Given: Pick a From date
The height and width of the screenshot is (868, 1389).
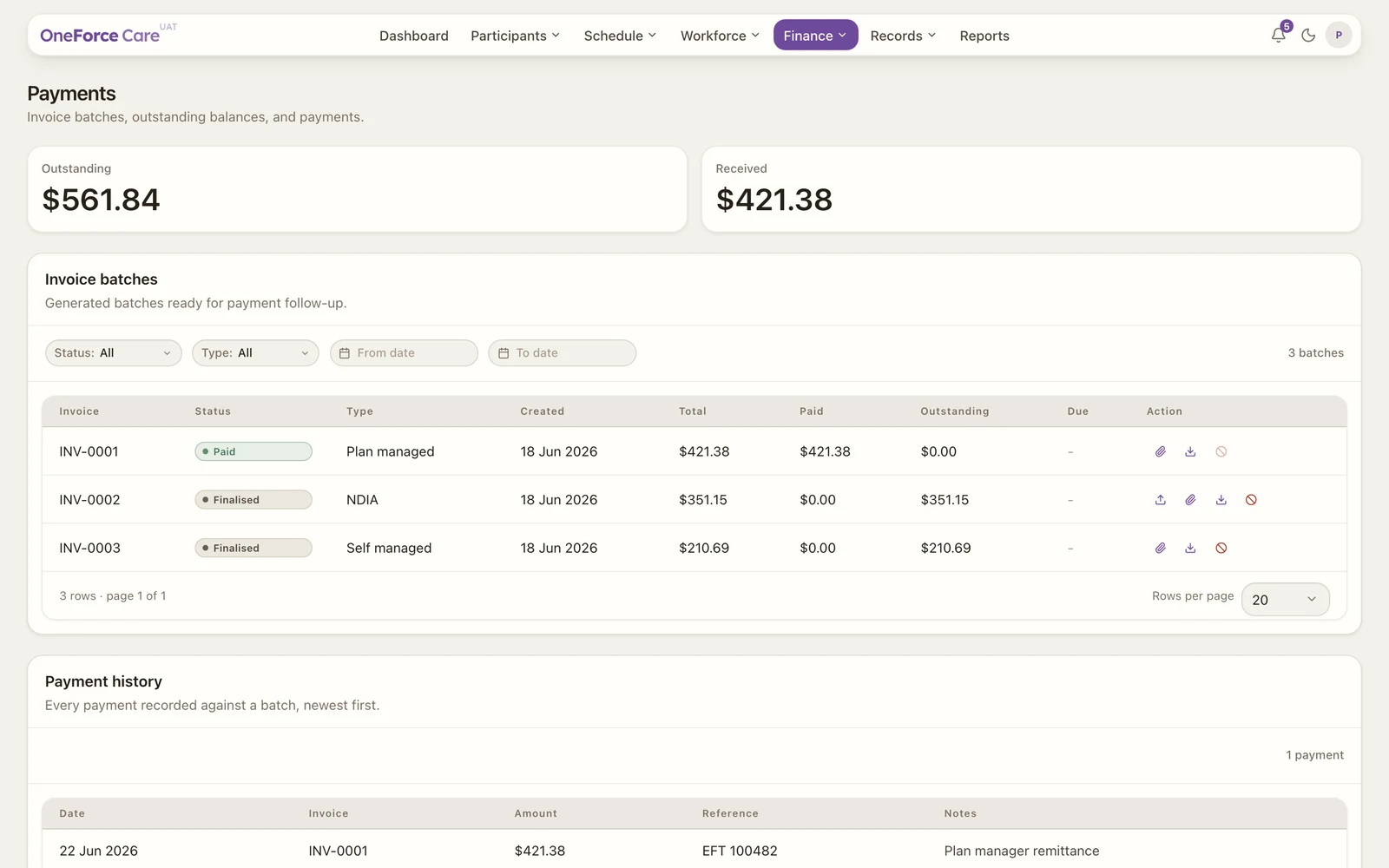Looking at the screenshot, I should coord(404,353).
